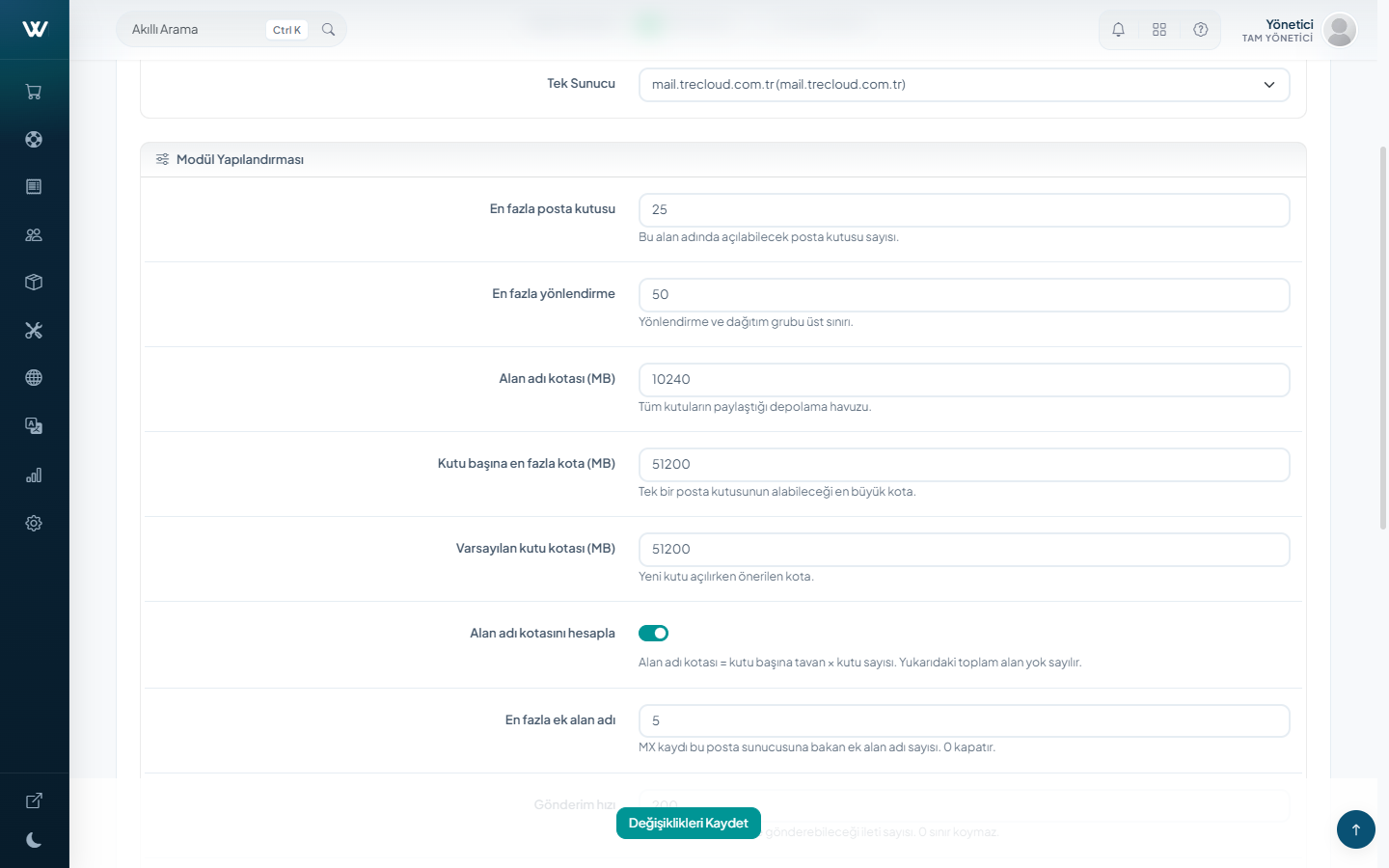Viewport: 1389px width, 868px height.
Task: Open the support lifebuoy sidebar icon
Action: pyautogui.click(x=34, y=139)
